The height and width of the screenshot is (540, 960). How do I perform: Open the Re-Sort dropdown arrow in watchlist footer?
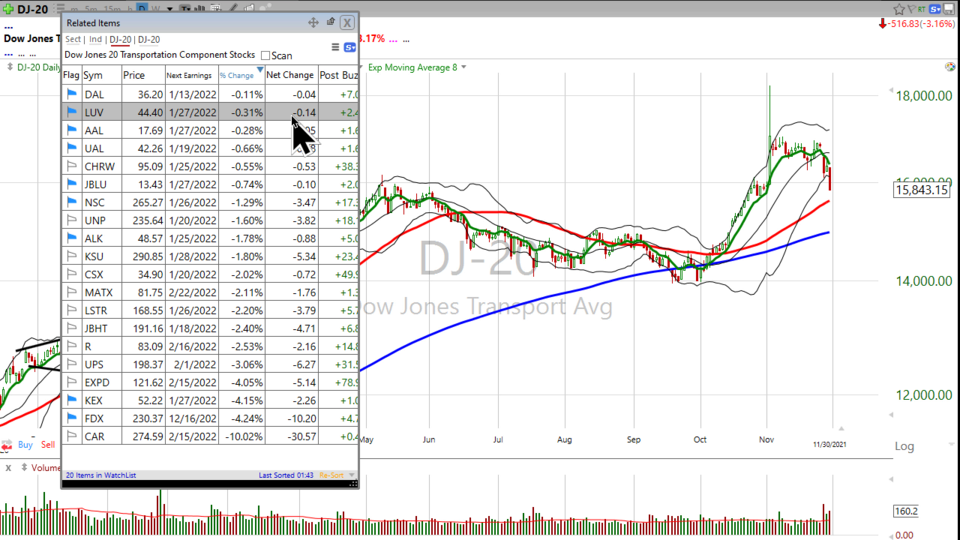coord(351,475)
